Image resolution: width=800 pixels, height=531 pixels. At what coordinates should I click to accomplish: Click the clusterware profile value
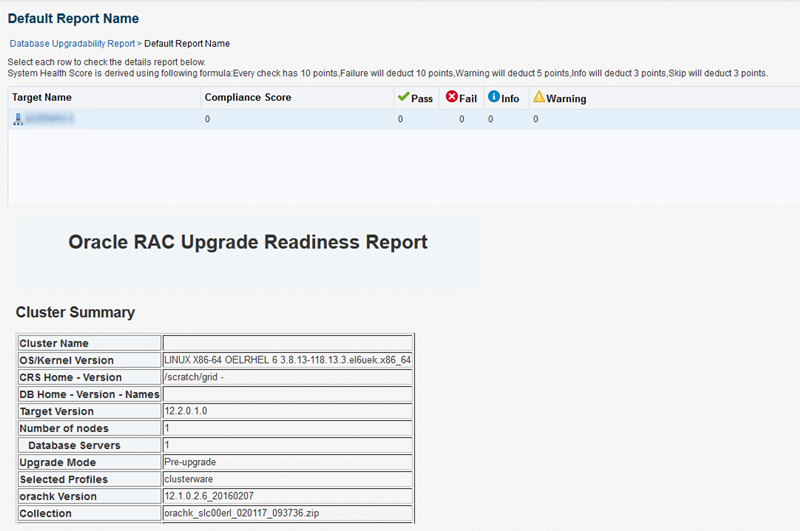pyautogui.click(x=288, y=479)
